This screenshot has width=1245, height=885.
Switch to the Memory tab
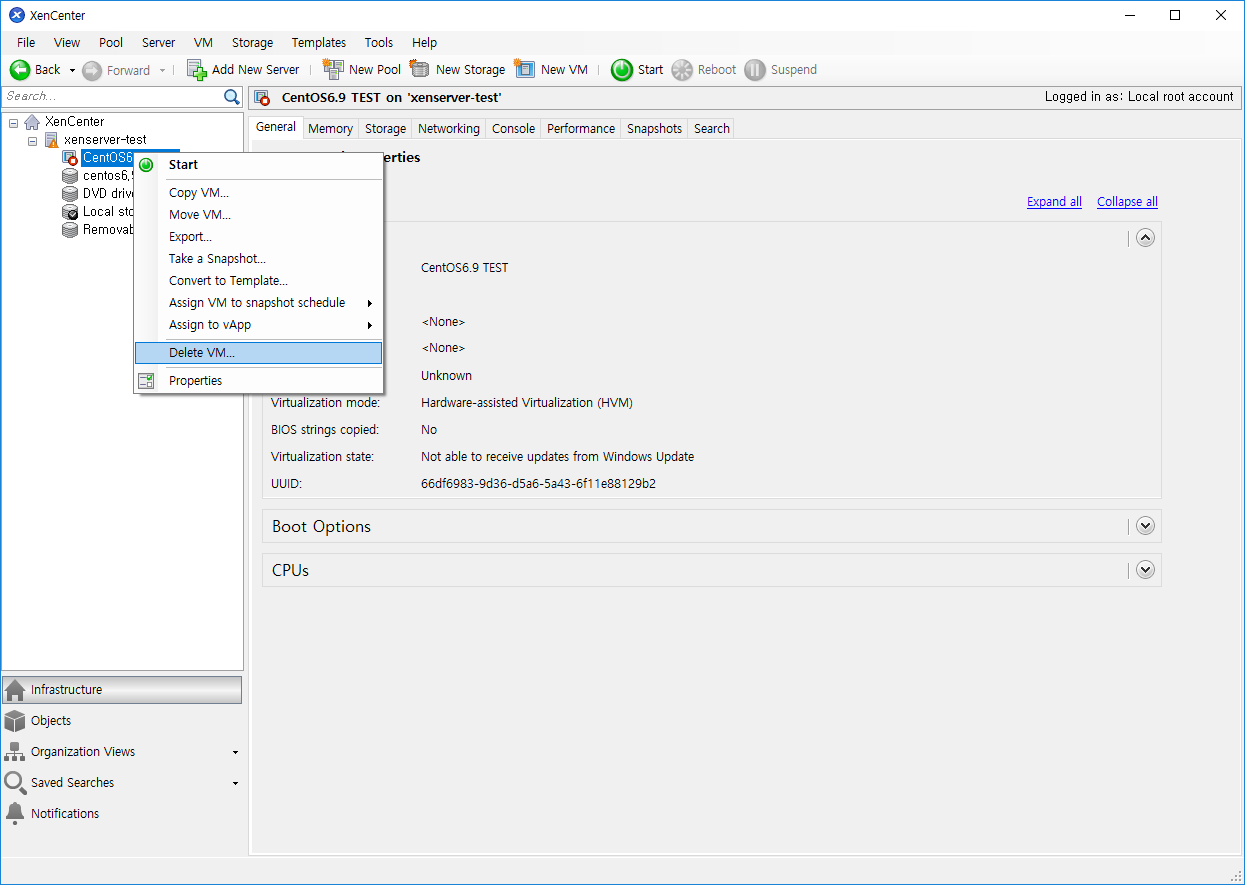[x=330, y=129]
